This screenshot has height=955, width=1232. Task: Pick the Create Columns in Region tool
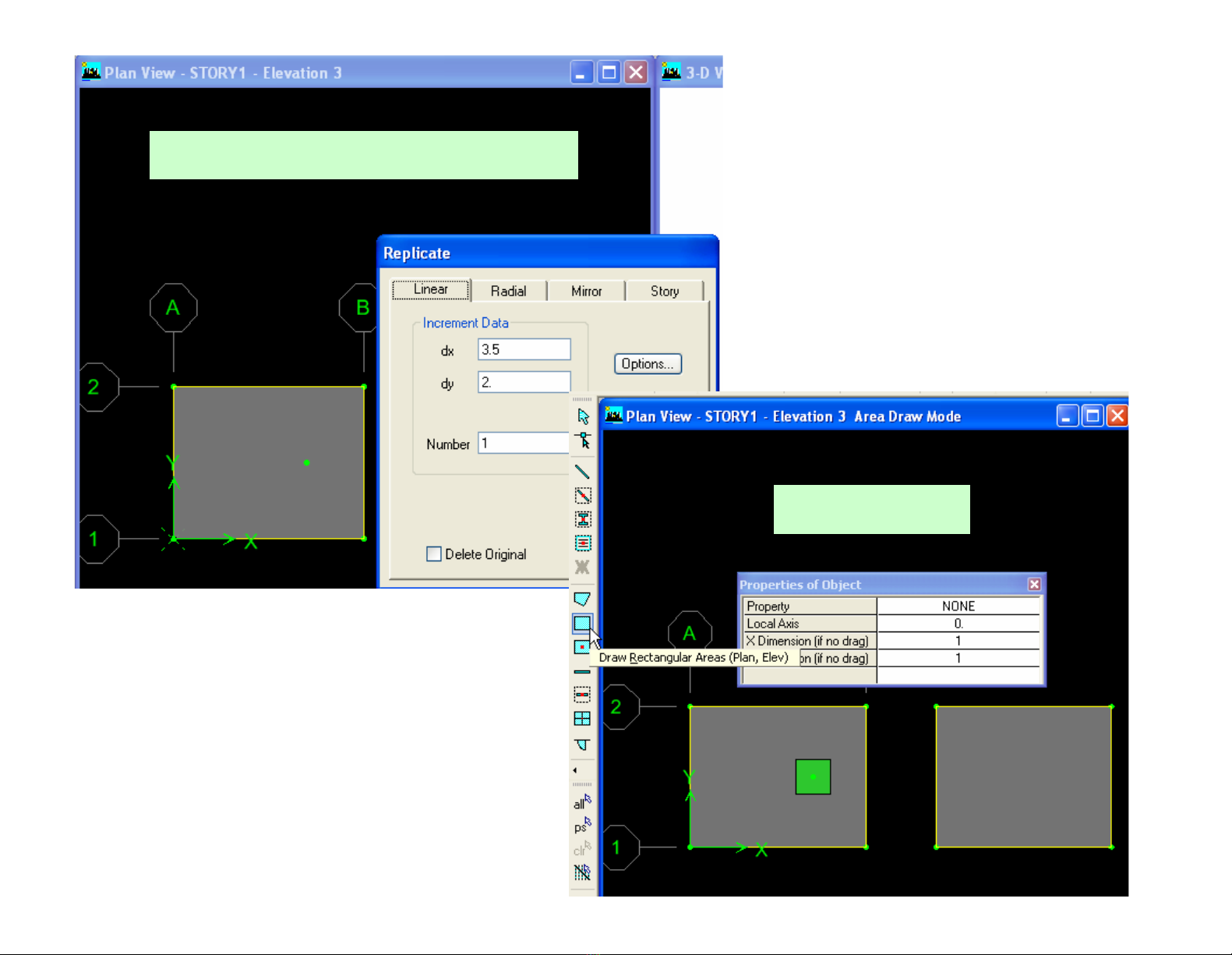tap(583, 519)
